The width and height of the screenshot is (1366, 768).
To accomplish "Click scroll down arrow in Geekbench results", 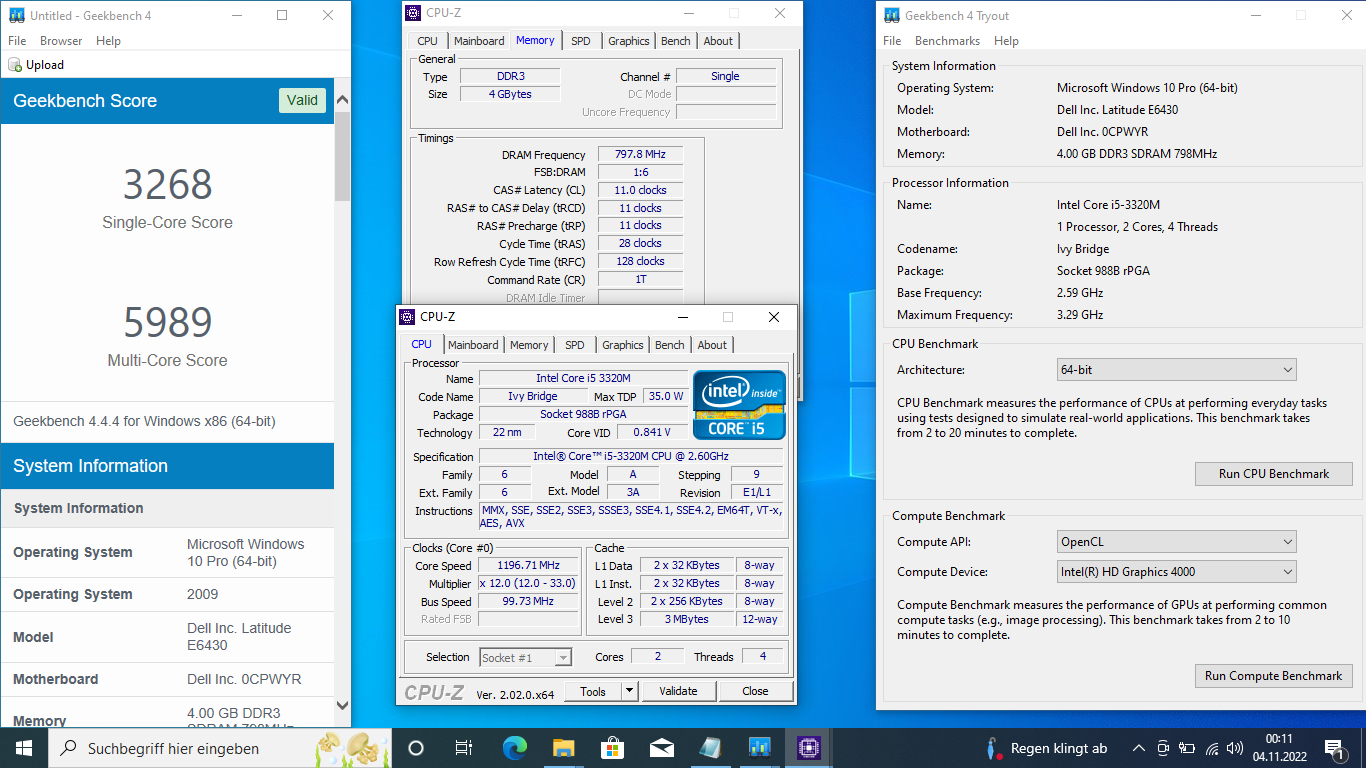I will (342, 705).
